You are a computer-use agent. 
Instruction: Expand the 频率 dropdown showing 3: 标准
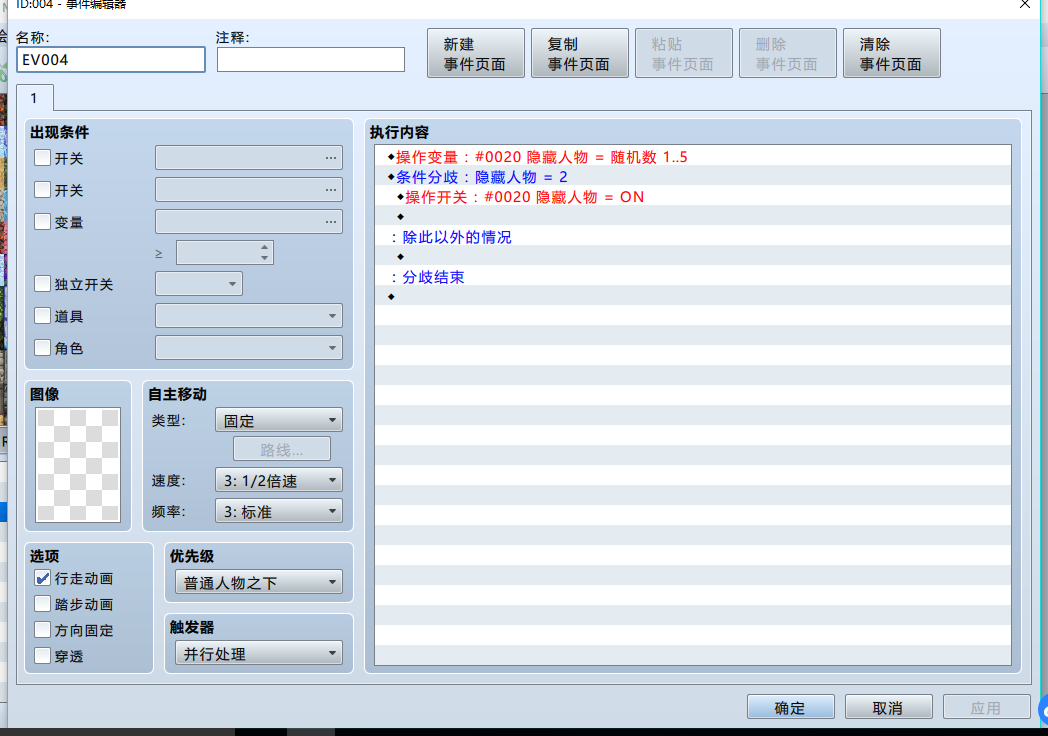pos(279,511)
